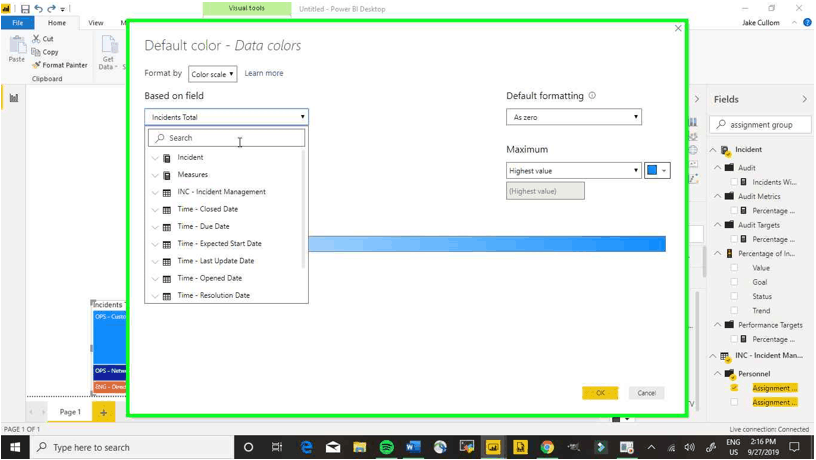Viewport: 816px width, 460px height.
Task: Open the File tab
Action: point(18,23)
